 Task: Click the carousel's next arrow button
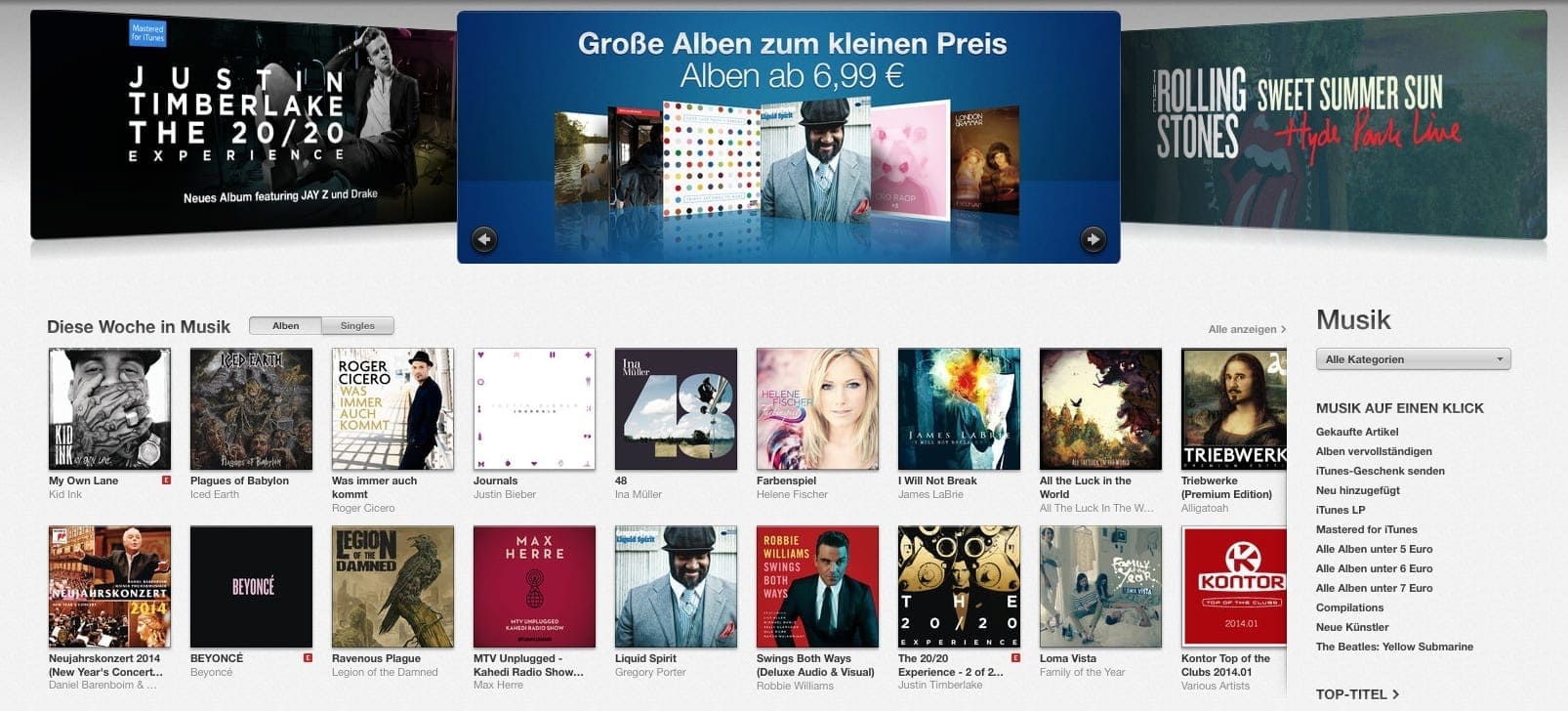click(1093, 239)
